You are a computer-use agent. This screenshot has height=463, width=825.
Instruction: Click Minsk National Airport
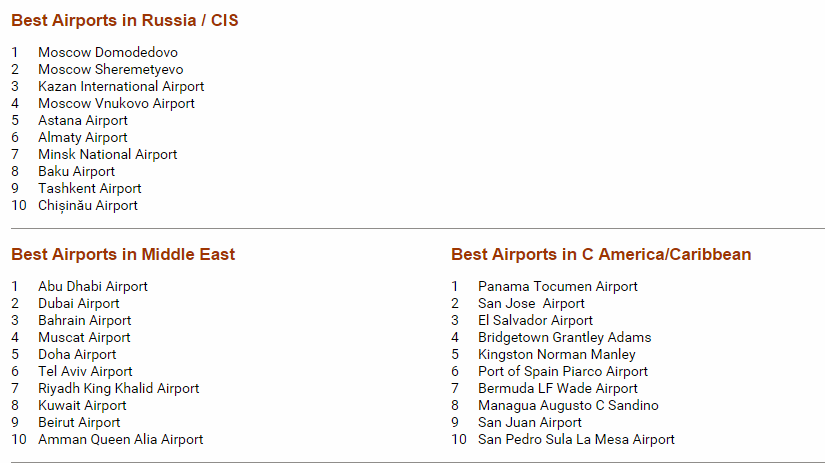point(107,155)
